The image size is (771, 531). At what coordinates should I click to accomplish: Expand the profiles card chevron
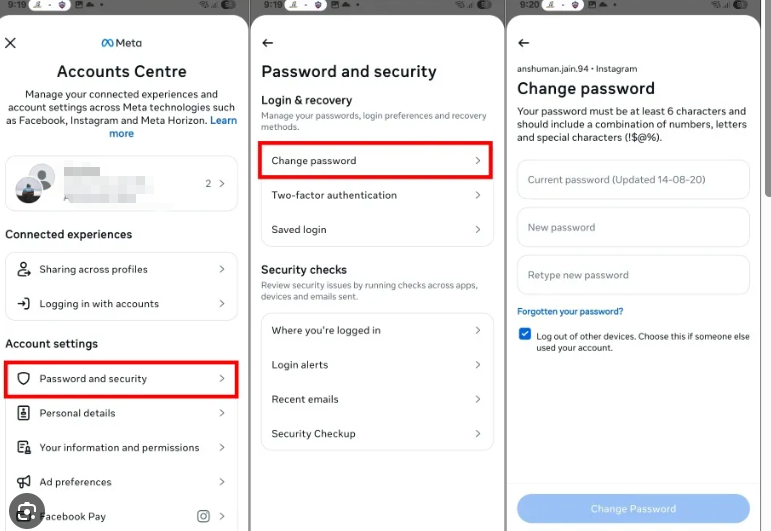(x=221, y=184)
